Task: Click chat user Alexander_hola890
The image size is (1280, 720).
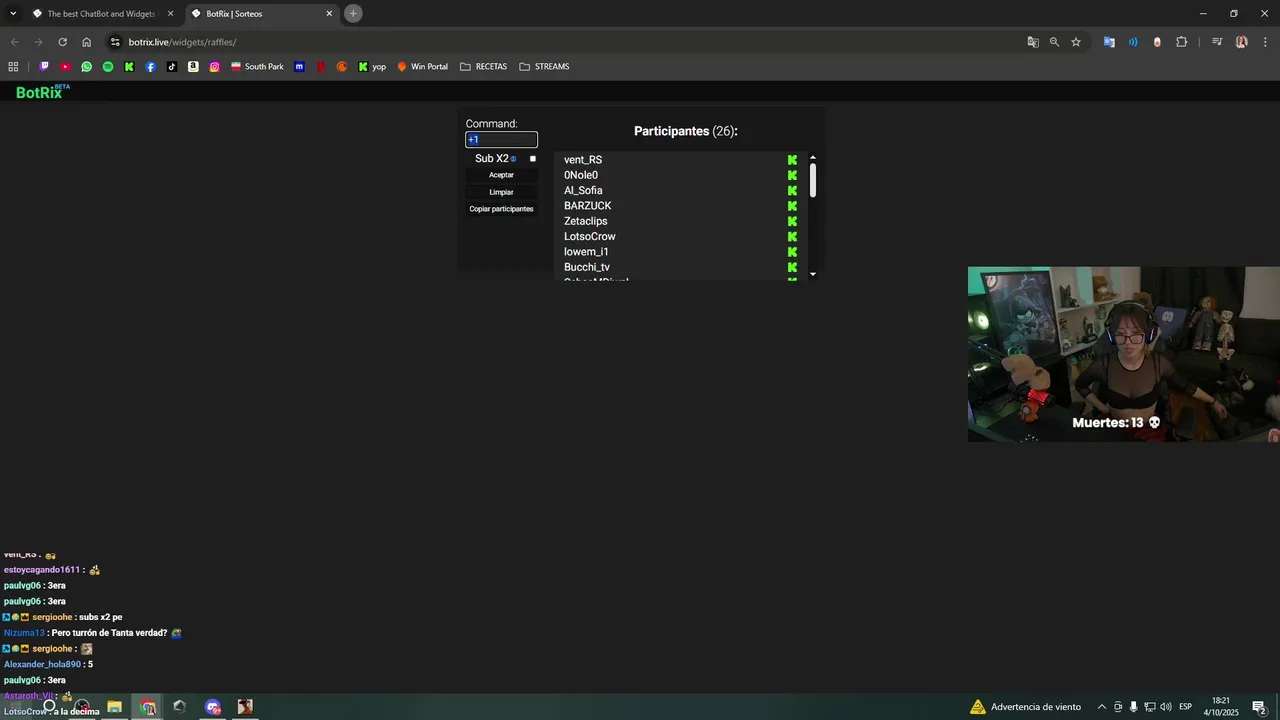Action: [42, 664]
